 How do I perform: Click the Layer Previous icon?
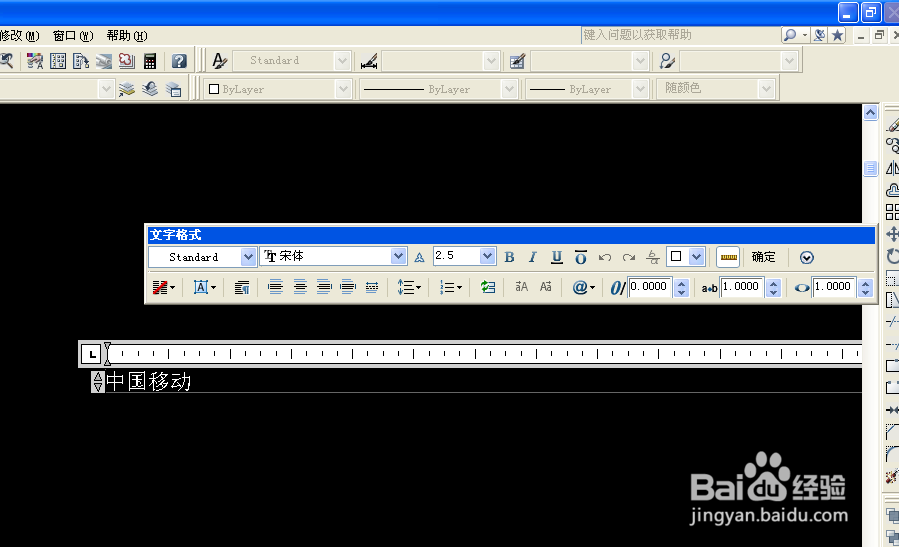pyautogui.click(x=150, y=89)
